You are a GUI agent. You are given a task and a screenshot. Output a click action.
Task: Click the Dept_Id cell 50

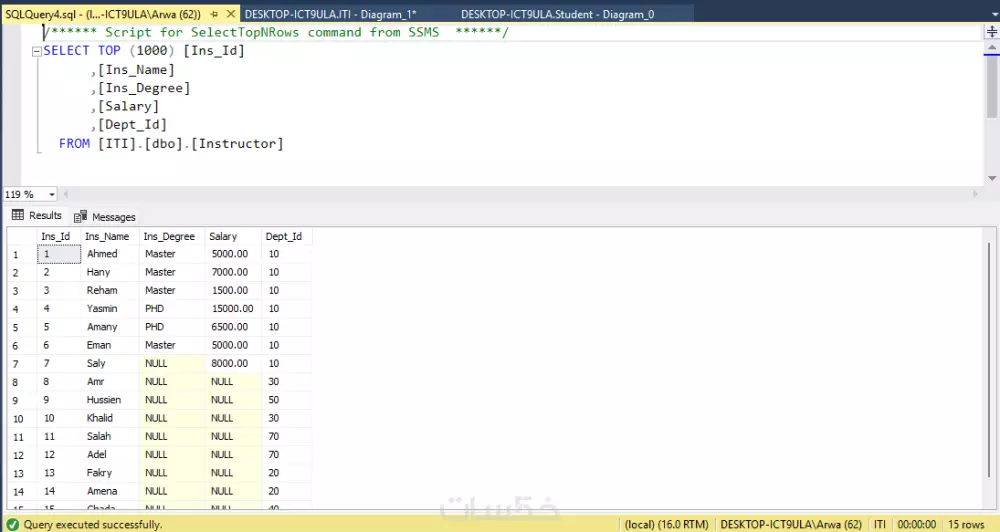(x=286, y=400)
